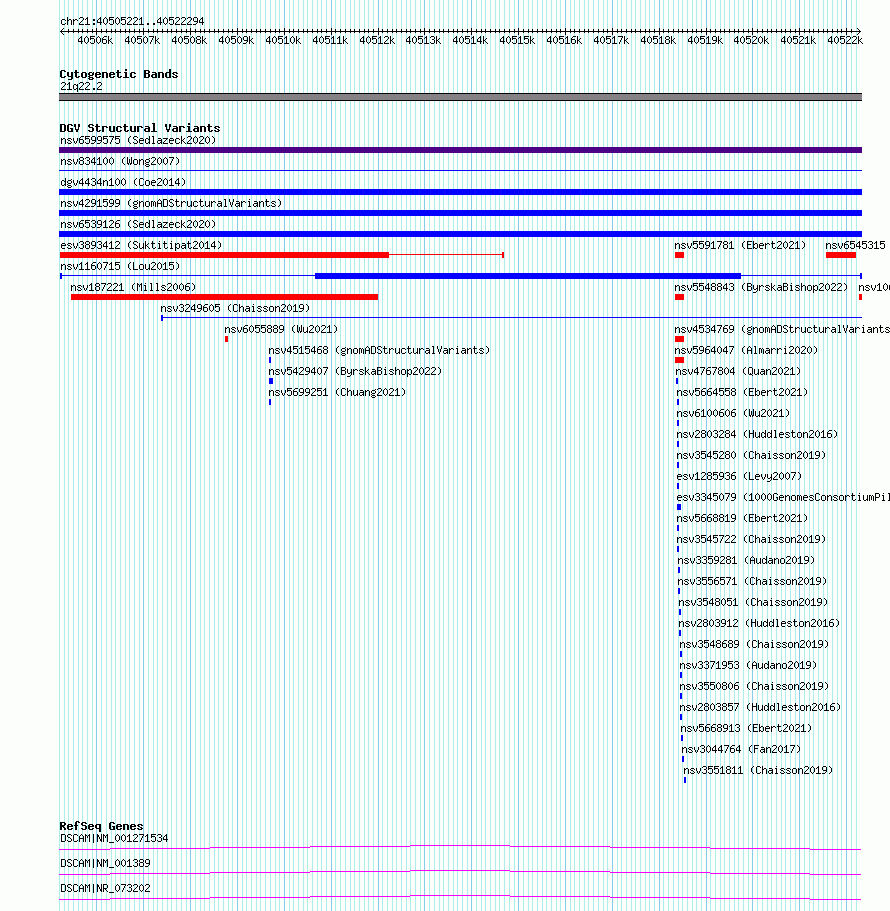Click the 40510k ruler position
The height and width of the screenshot is (911, 890).
point(283,40)
